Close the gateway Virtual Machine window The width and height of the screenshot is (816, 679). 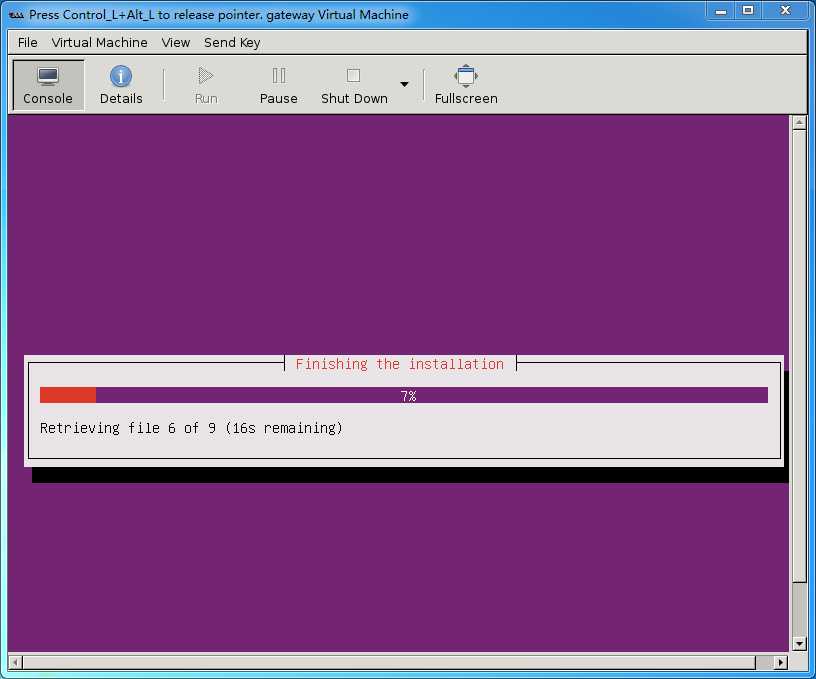(785, 11)
